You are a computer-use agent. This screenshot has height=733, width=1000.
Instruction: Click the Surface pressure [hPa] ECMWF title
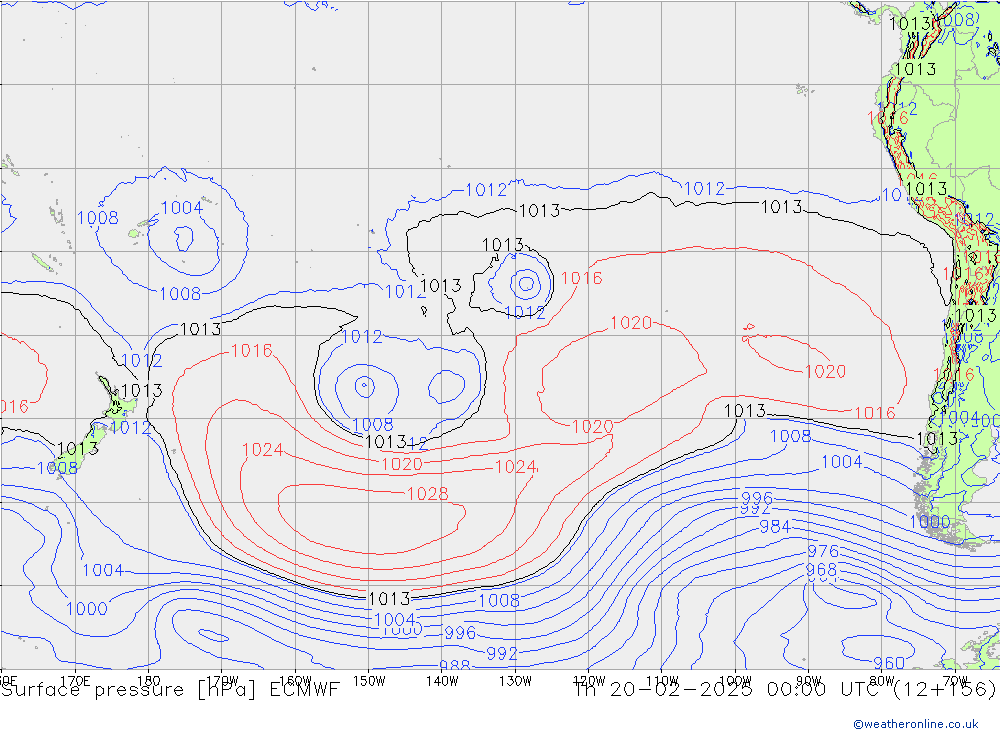pyautogui.click(x=170, y=690)
